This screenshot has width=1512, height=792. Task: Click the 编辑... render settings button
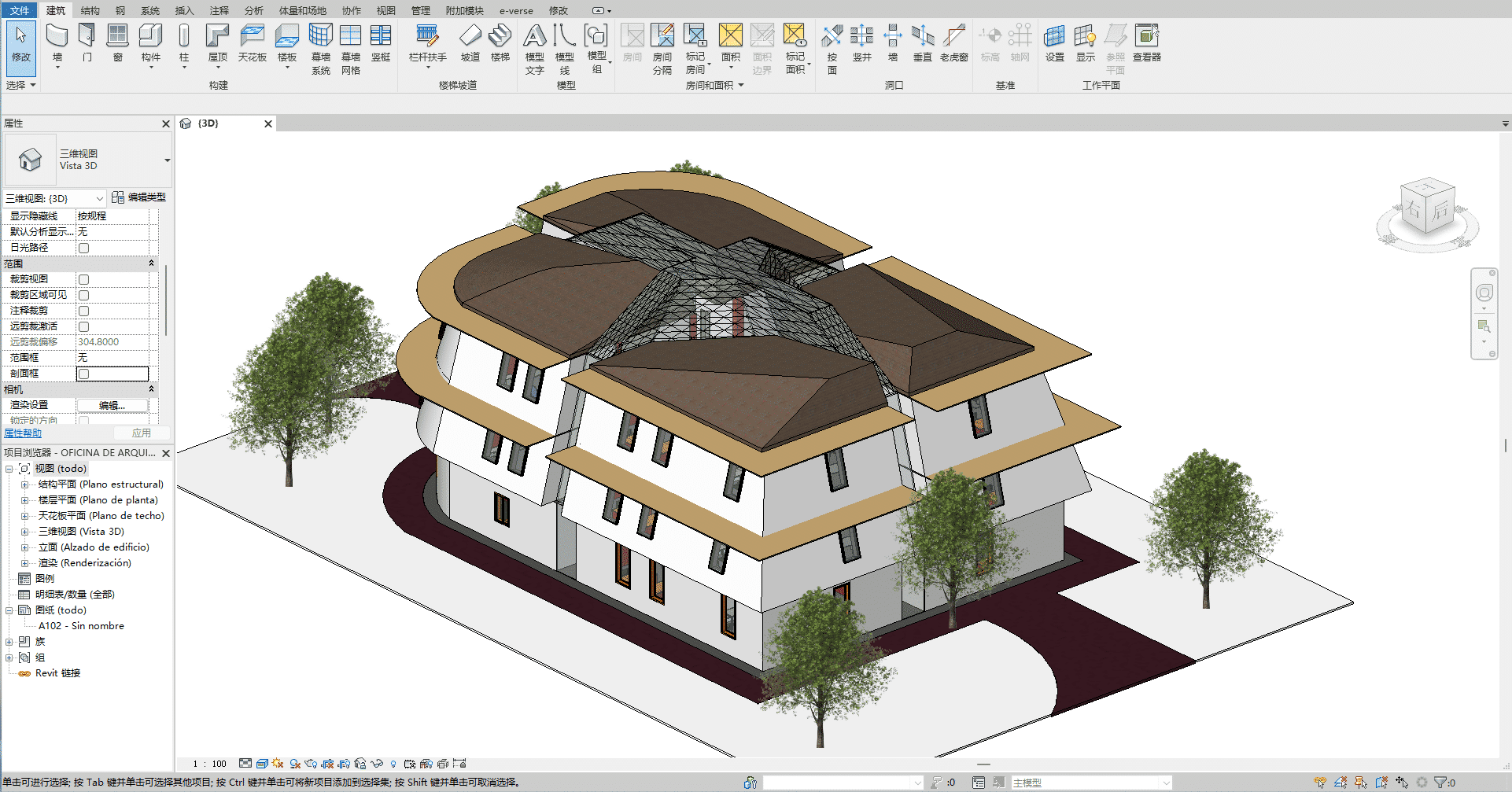click(x=112, y=405)
